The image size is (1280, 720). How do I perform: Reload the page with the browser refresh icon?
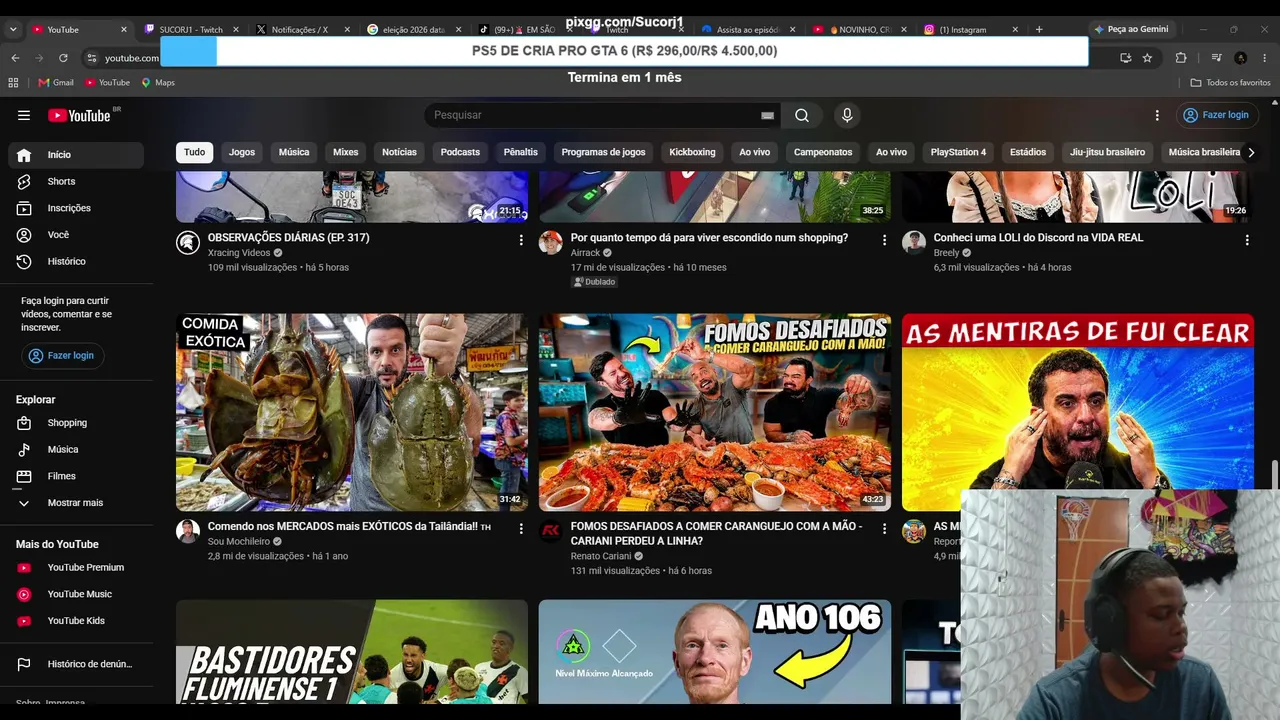point(63,58)
